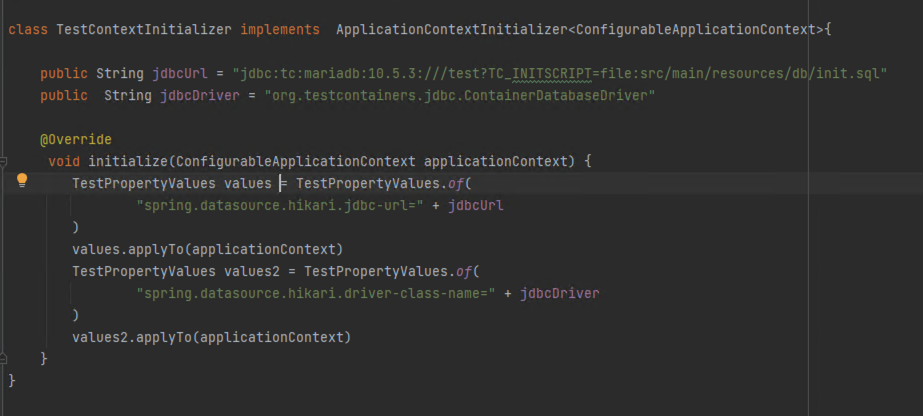This screenshot has width=923, height=416.
Task: Click the 'class' keyword
Action: coord(28,29)
